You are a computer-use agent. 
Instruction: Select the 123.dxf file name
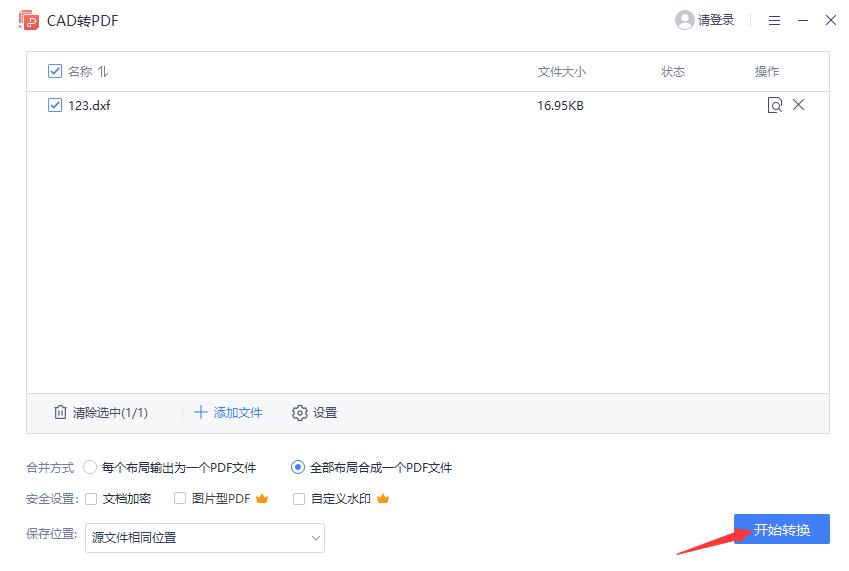point(89,106)
